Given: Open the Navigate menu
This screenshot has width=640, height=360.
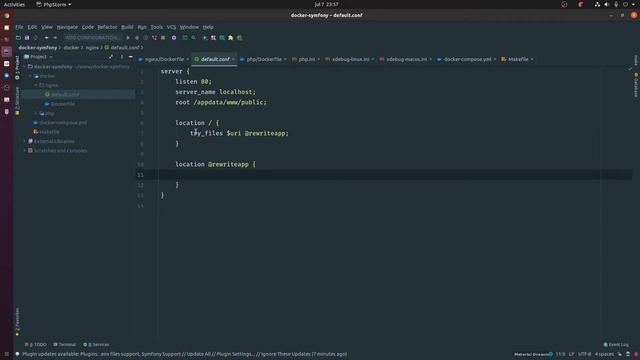Looking at the screenshot, I should coord(67,27).
